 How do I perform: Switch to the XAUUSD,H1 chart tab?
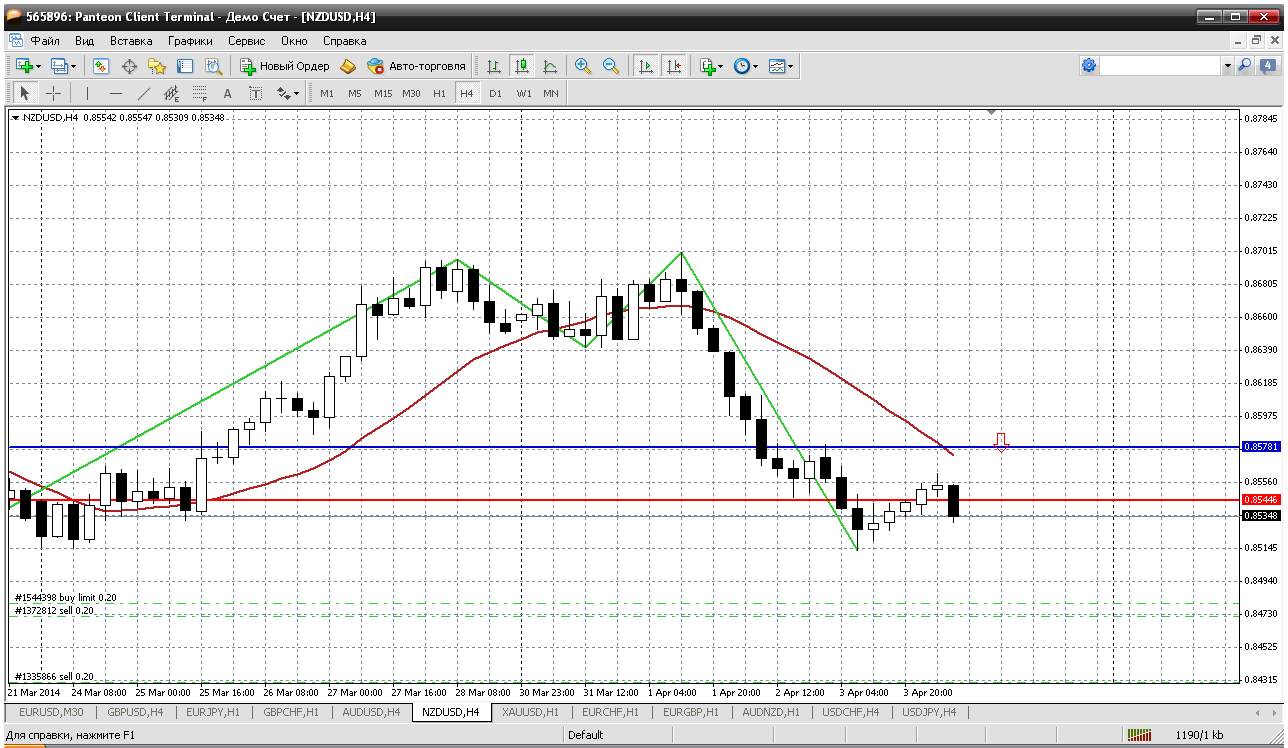click(x=533, y=712)
